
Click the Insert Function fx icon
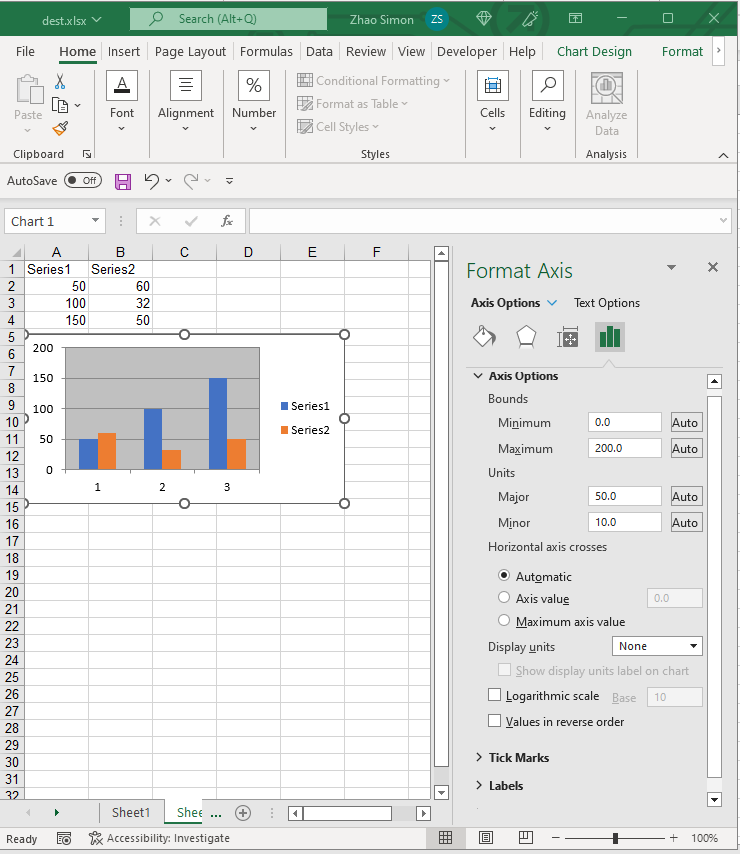tap(227, 221)
